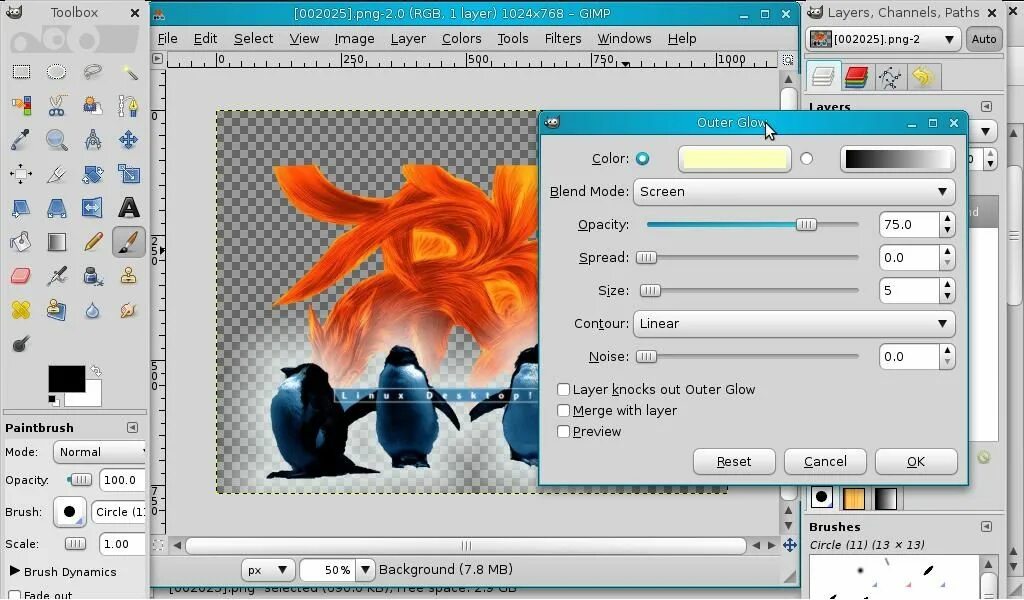Enable the Preview checkbox in Outer Glow
This screenshot has height=600, width=1024.
tap(564, 432)
